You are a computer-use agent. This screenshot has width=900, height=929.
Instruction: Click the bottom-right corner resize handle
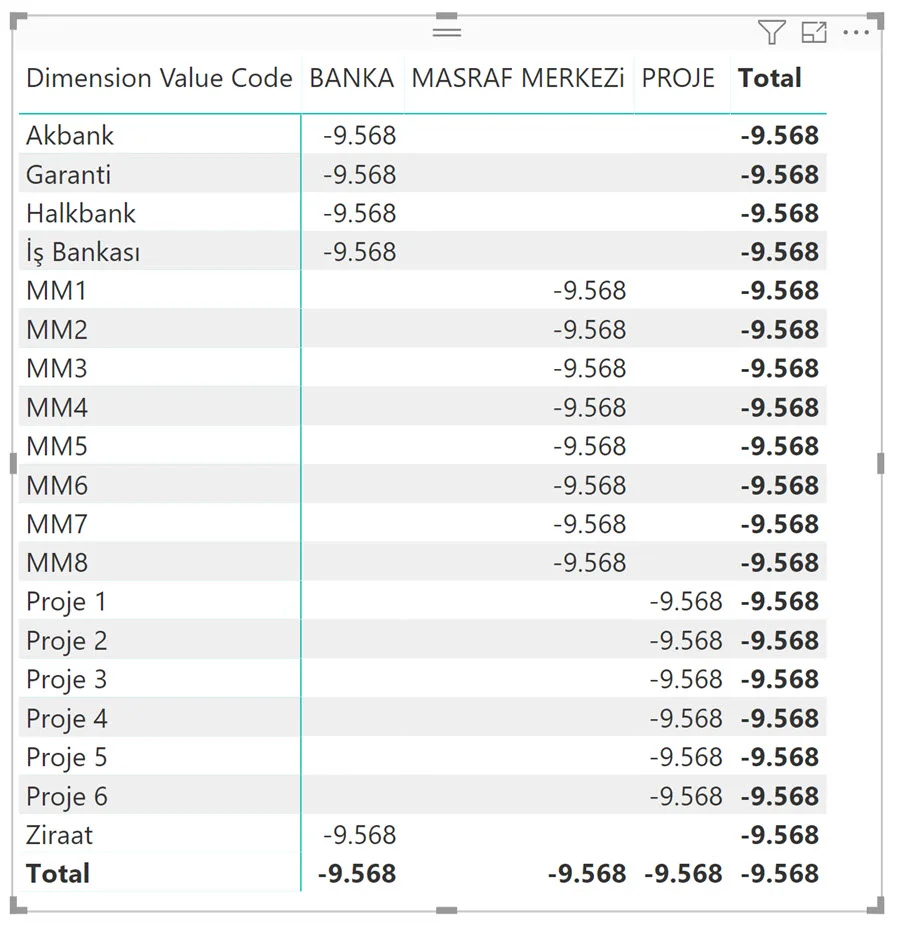[x=878, y=906]
